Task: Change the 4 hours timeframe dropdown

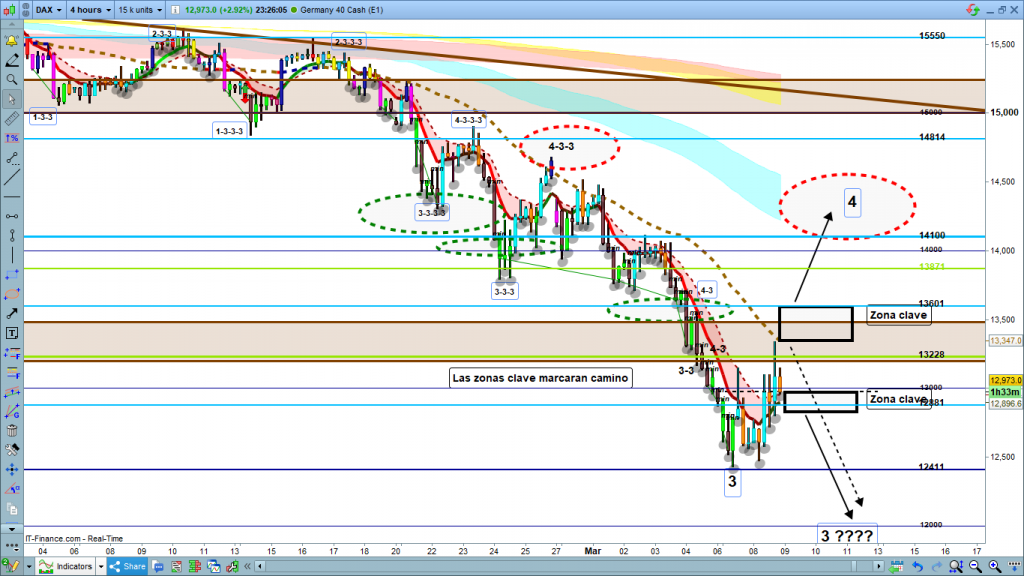Action: 88,9
